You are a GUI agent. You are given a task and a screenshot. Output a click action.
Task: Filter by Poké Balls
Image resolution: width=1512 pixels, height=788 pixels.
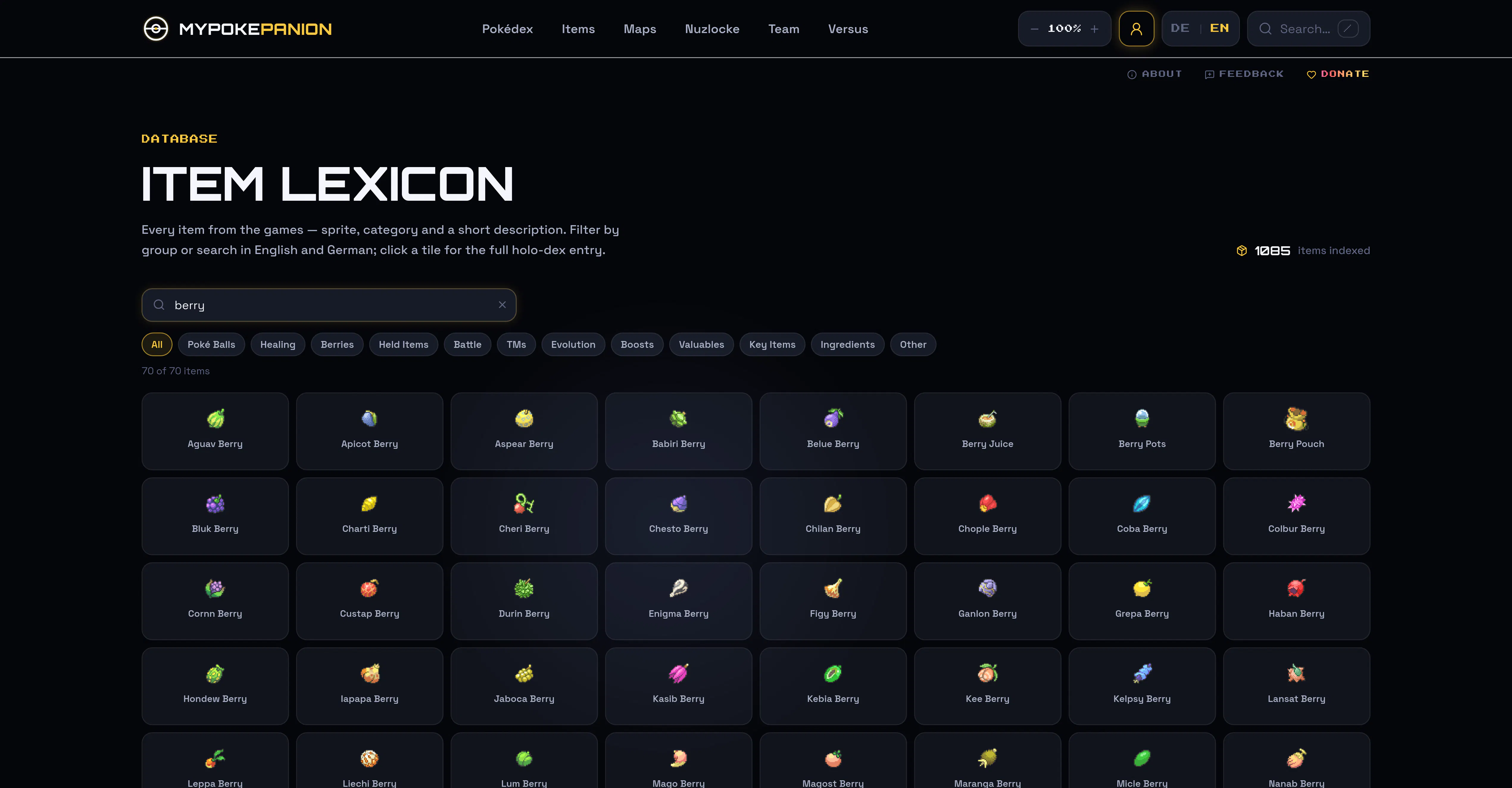point(211,345)
